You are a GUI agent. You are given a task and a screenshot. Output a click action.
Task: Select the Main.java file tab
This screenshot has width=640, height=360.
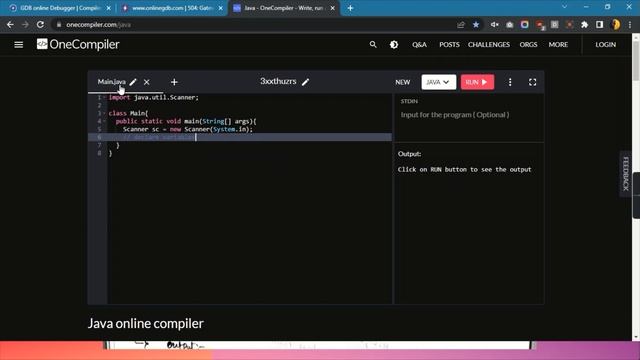pos(111,82)
